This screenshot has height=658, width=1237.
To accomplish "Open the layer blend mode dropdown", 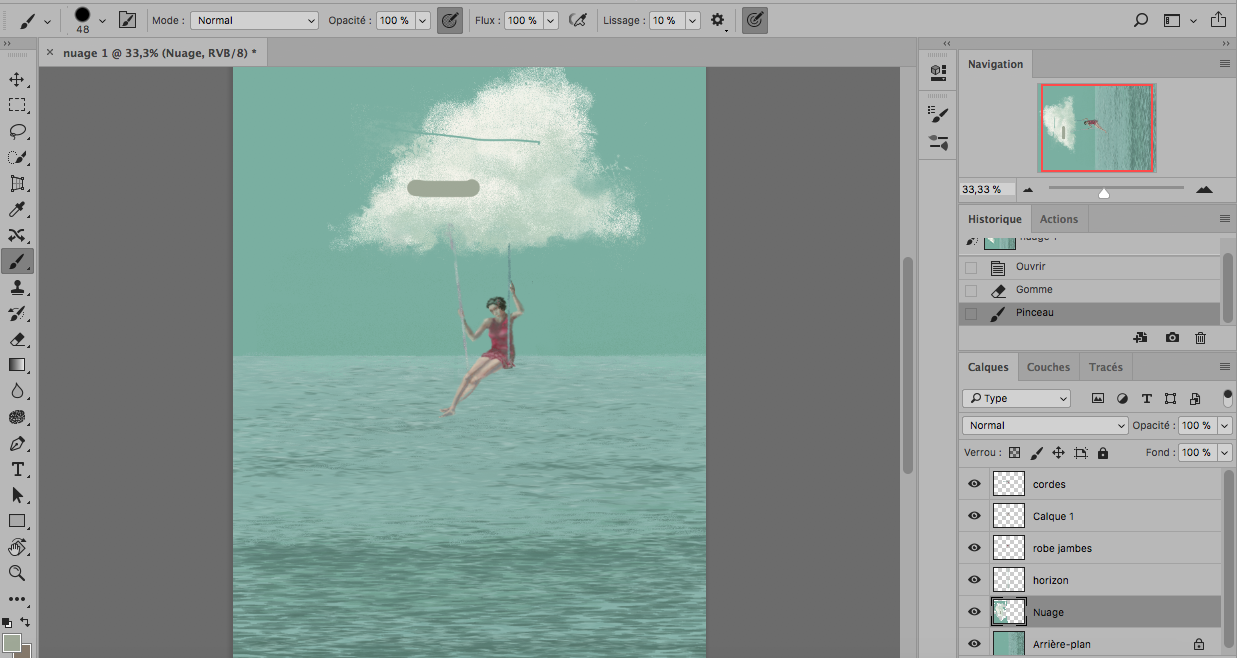I will (1045, 425).
